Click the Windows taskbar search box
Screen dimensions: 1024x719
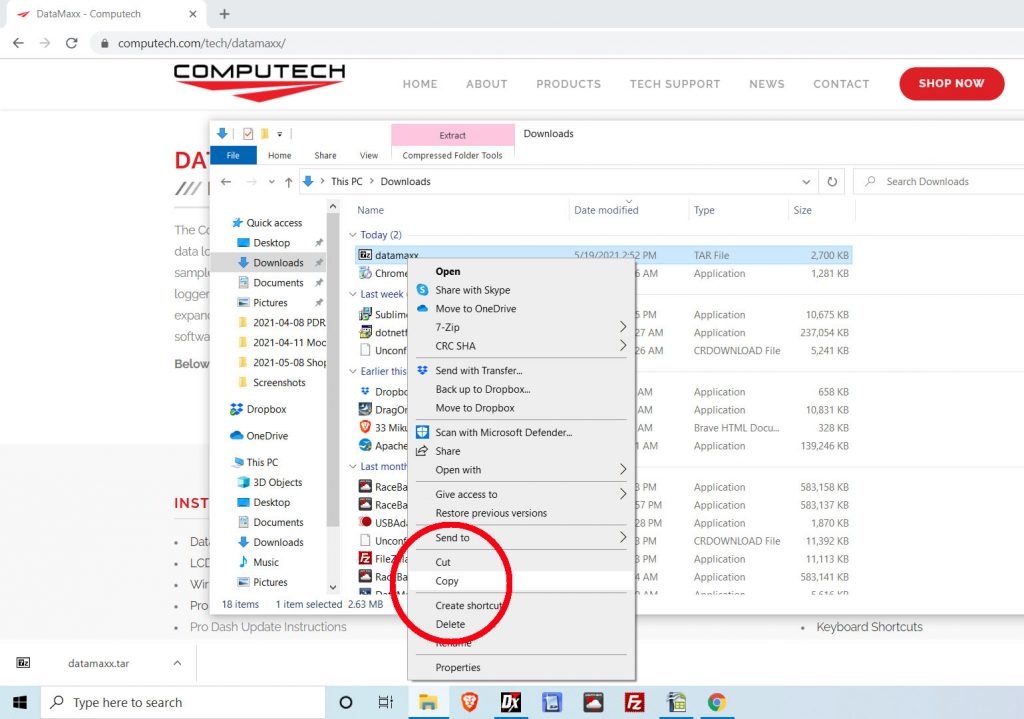[x=183, y=703]
